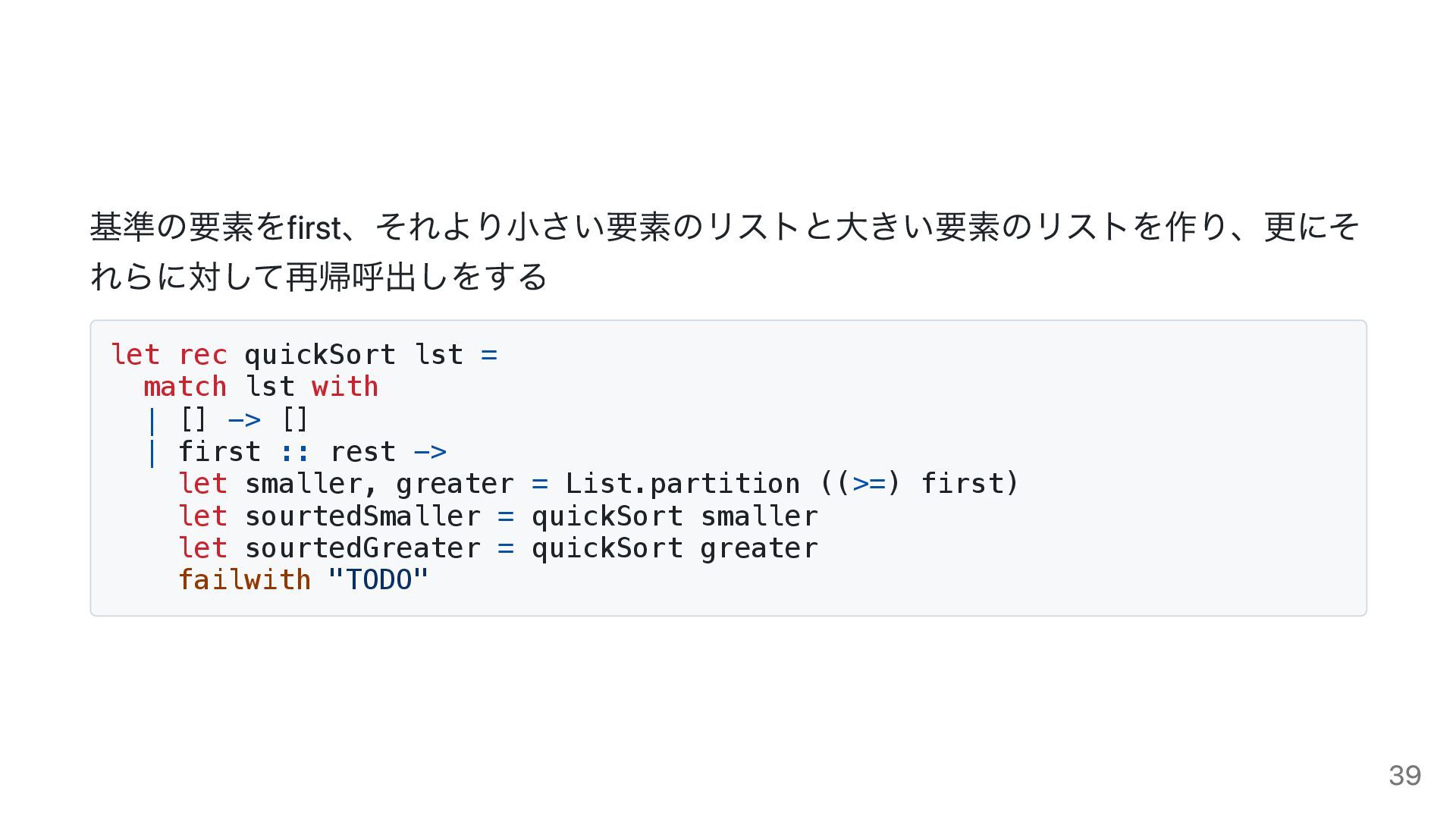Click 'smaller, greater' tuple binding

[379, 484]
